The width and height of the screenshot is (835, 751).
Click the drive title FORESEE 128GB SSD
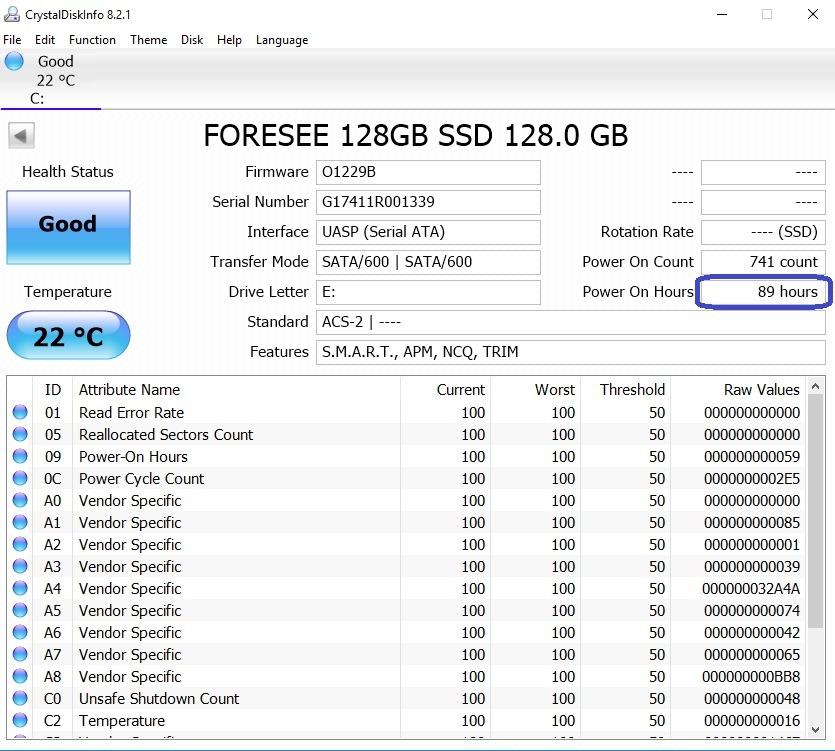coord(415,135)
